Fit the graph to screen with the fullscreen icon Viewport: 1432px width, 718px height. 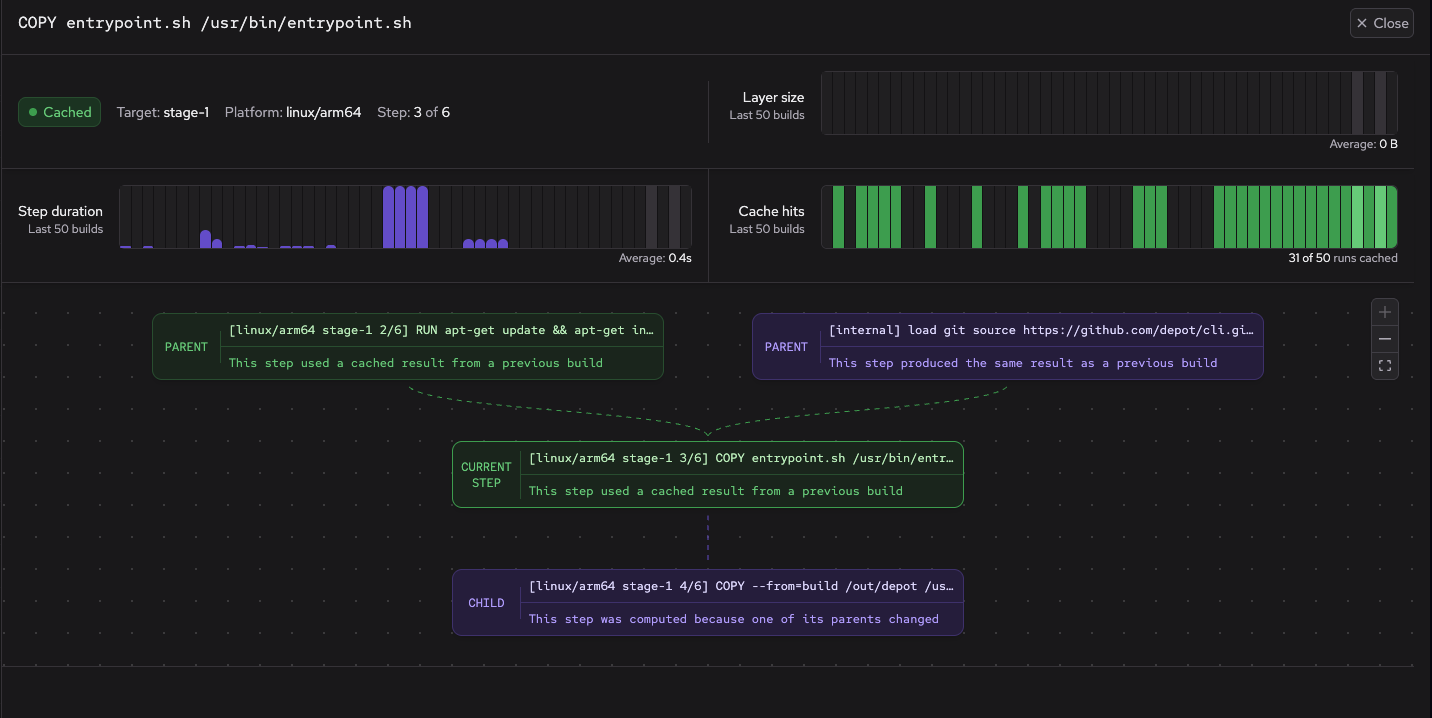click(x=1385, y=365)
